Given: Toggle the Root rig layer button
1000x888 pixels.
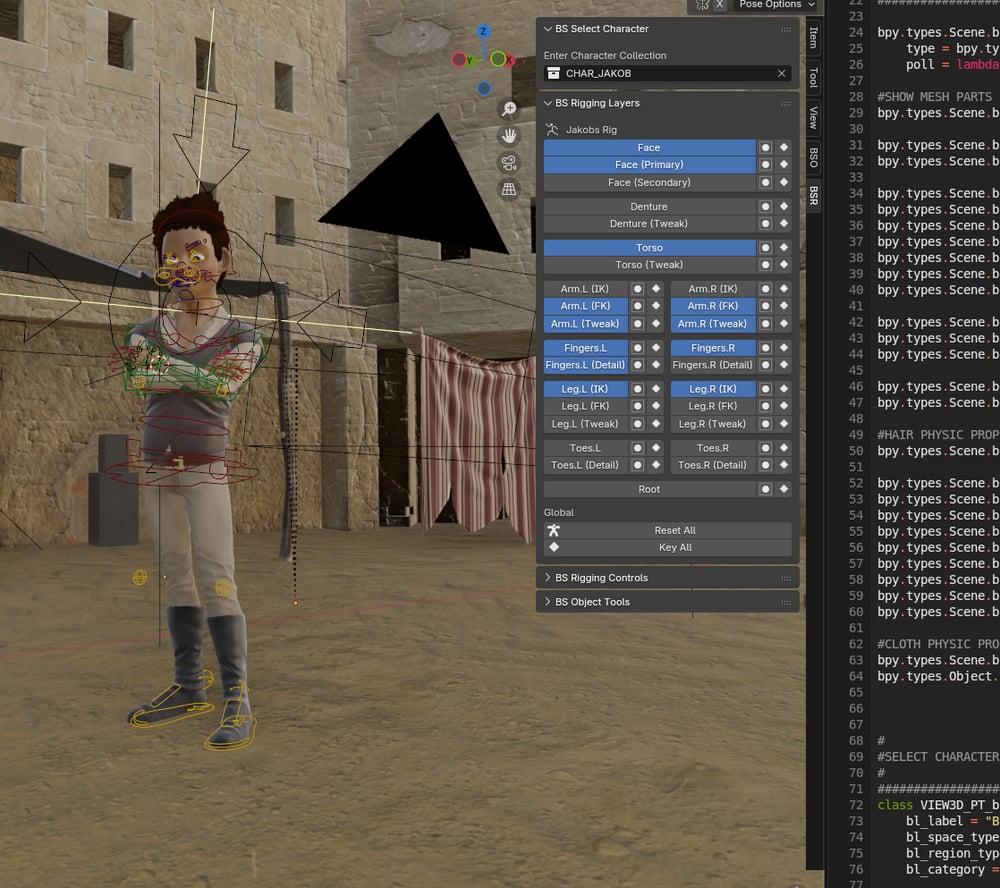Looking at the screenshot, I should pos(649,489).
